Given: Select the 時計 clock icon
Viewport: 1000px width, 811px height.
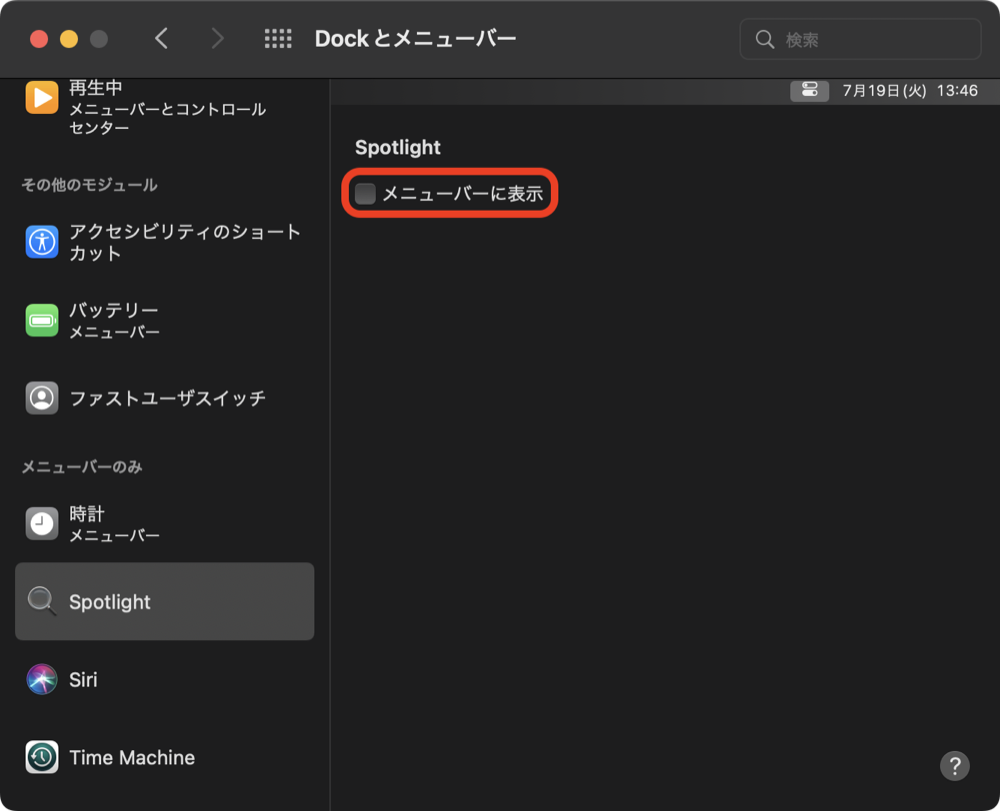Looking at the screenshot, I should (41, 523).
